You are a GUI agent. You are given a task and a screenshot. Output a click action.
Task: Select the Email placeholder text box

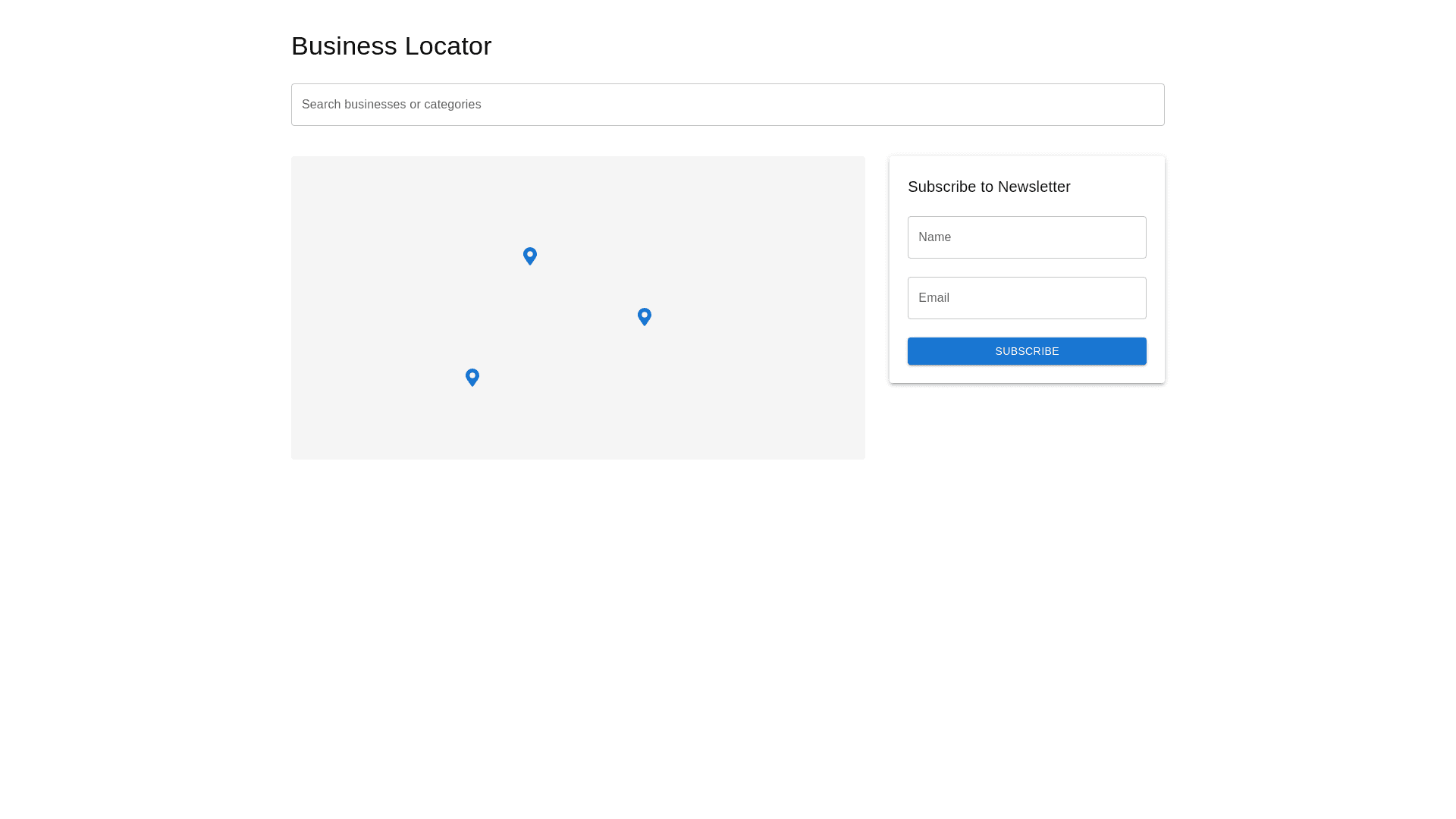tap(934, 298)
